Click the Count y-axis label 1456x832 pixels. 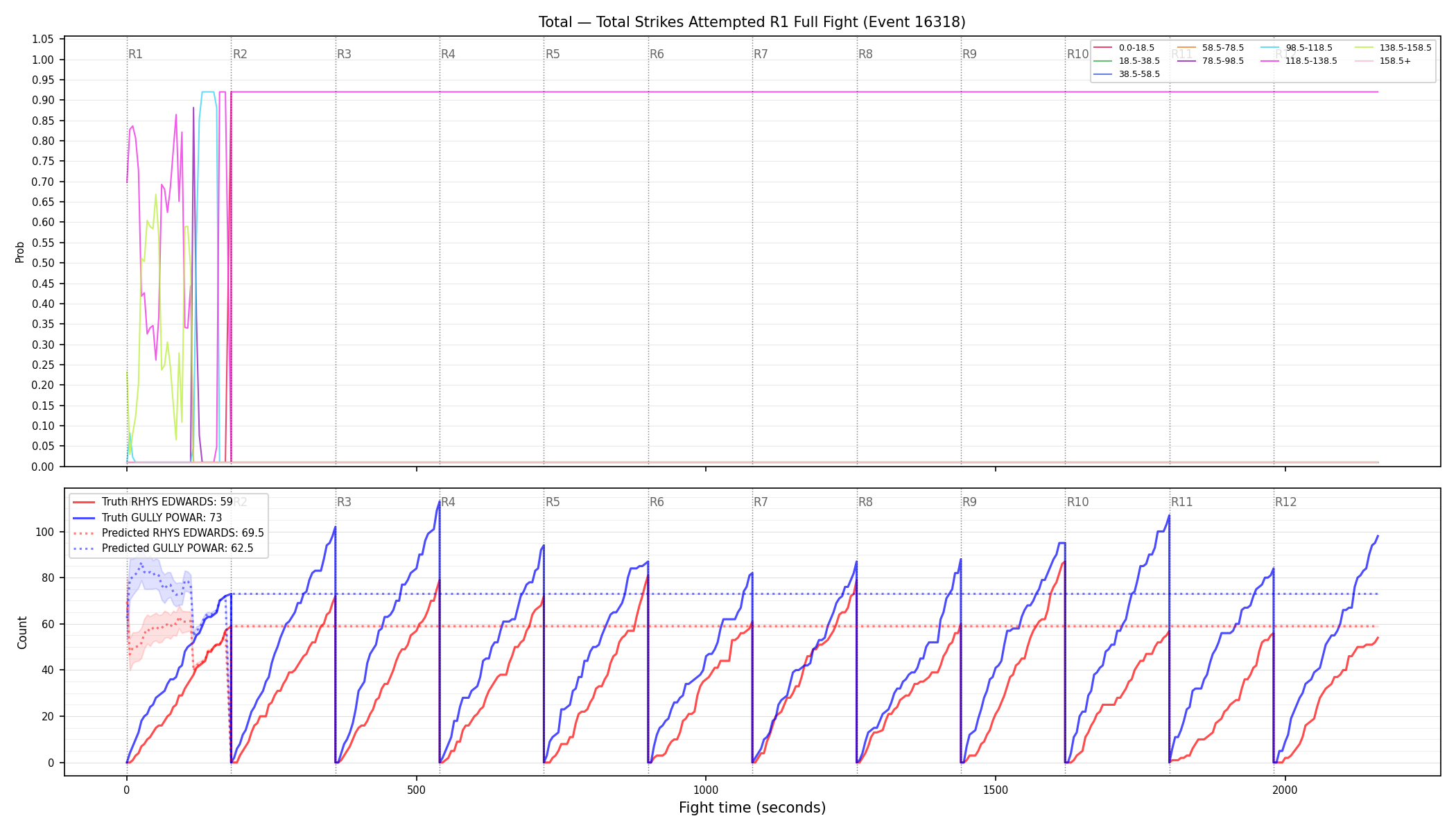point(22,632)
